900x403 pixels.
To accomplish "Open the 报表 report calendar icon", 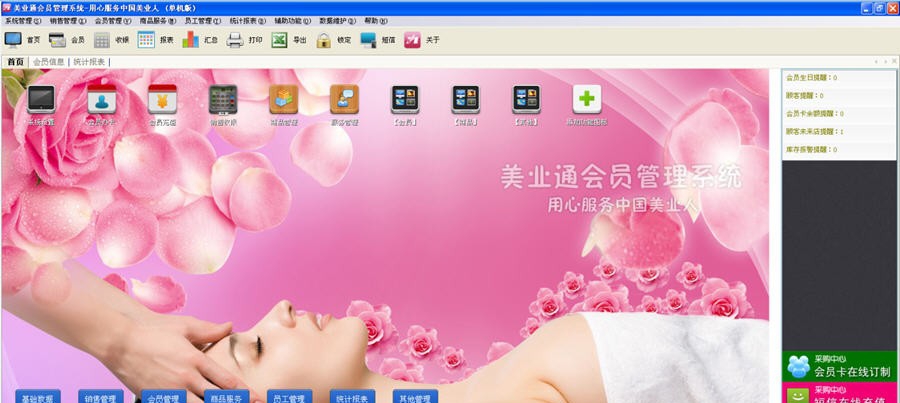I will [146, 40].
